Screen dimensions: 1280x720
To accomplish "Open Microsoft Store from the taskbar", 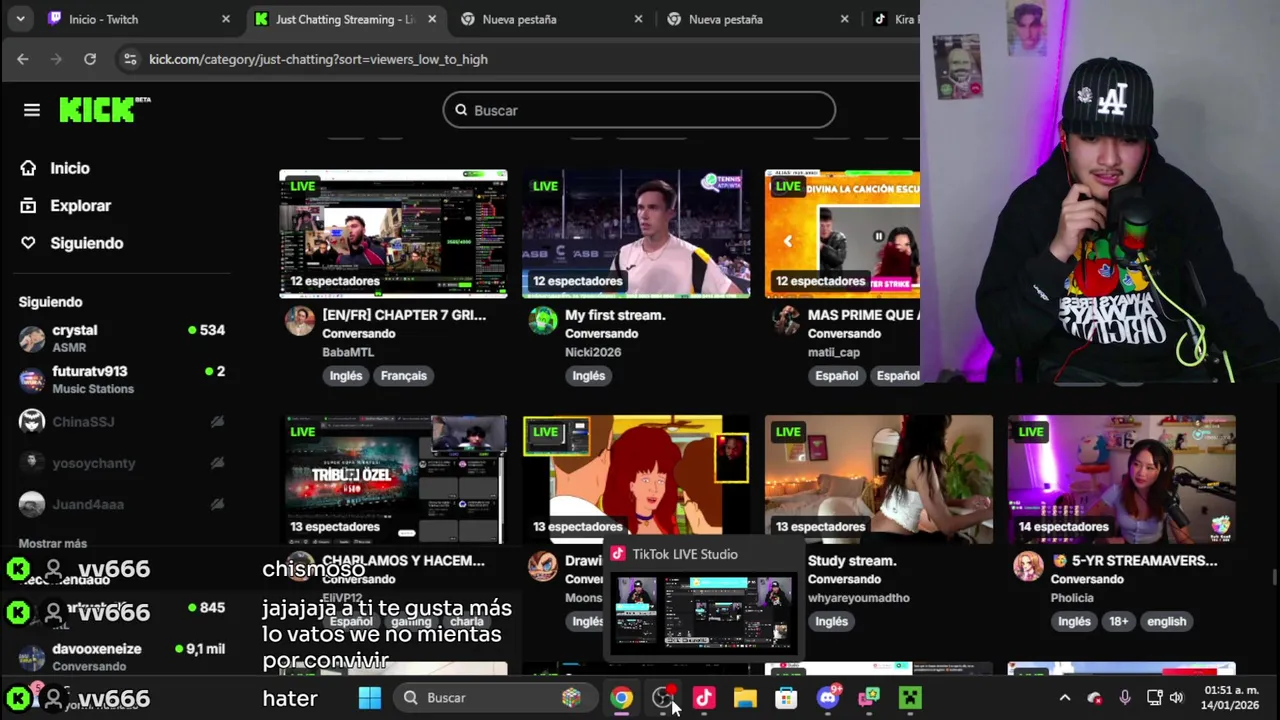I will (x=786, y=698).
